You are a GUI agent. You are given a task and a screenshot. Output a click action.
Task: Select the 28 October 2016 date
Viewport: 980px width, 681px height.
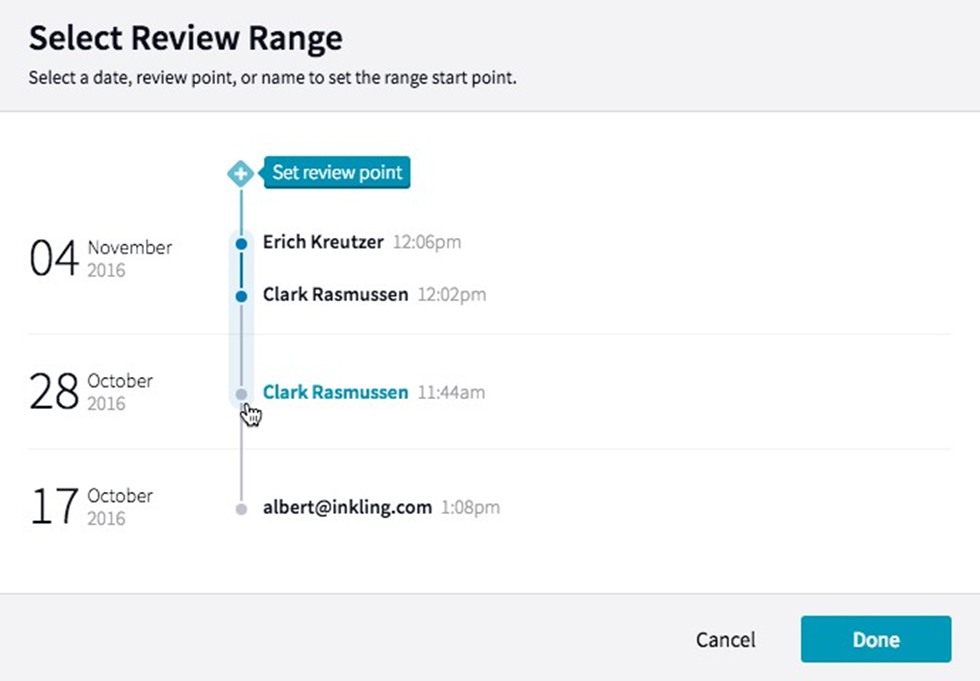coord(90,392)
